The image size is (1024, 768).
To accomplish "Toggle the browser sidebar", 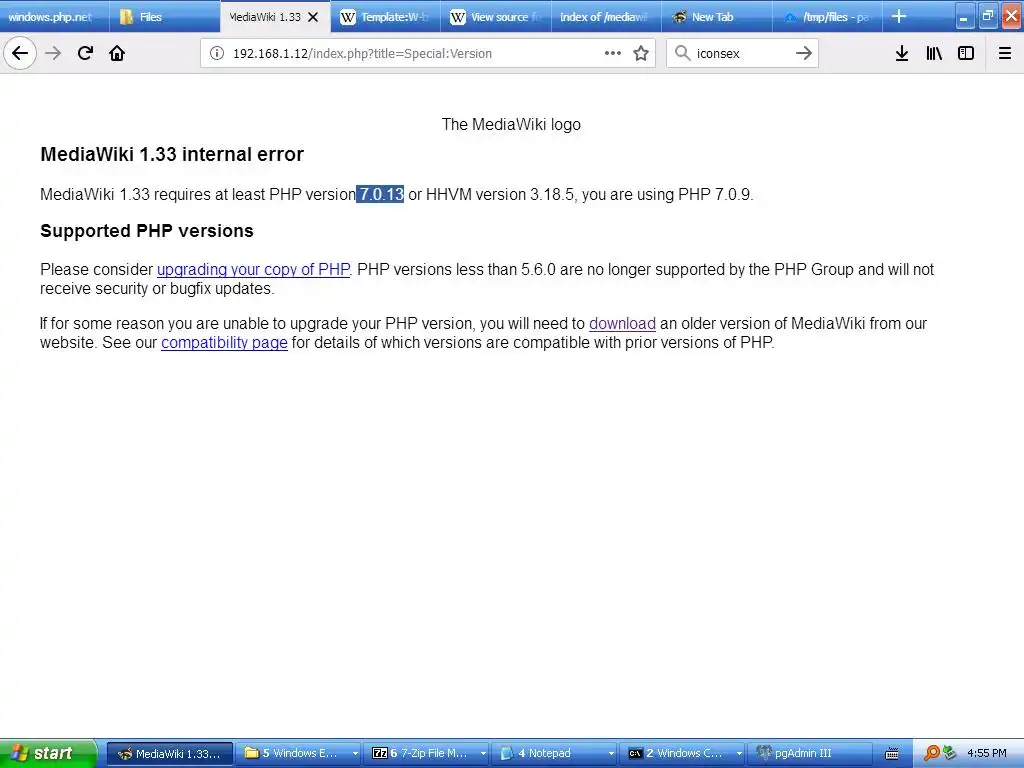I will tap(966, 53).
